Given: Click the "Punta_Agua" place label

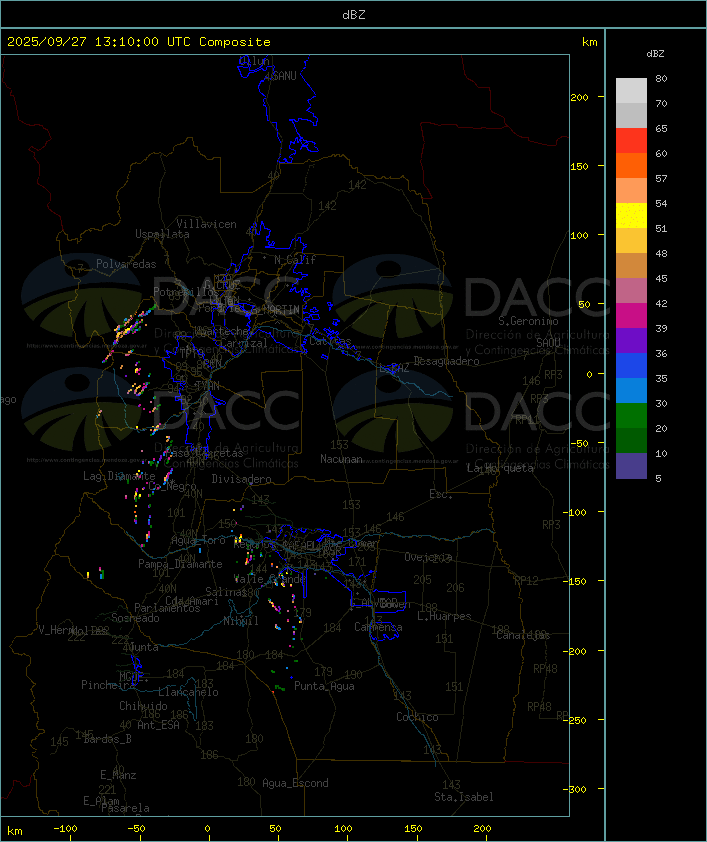Looking at the screenshot, I should point(324,686).
